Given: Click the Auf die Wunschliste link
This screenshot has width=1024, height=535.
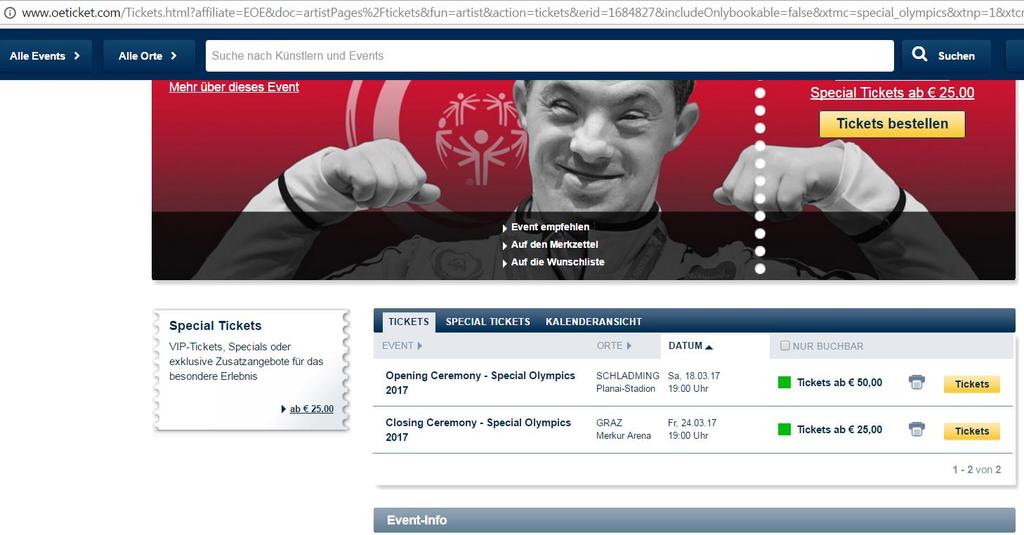Looking at the screenshot, I should 558,262.
